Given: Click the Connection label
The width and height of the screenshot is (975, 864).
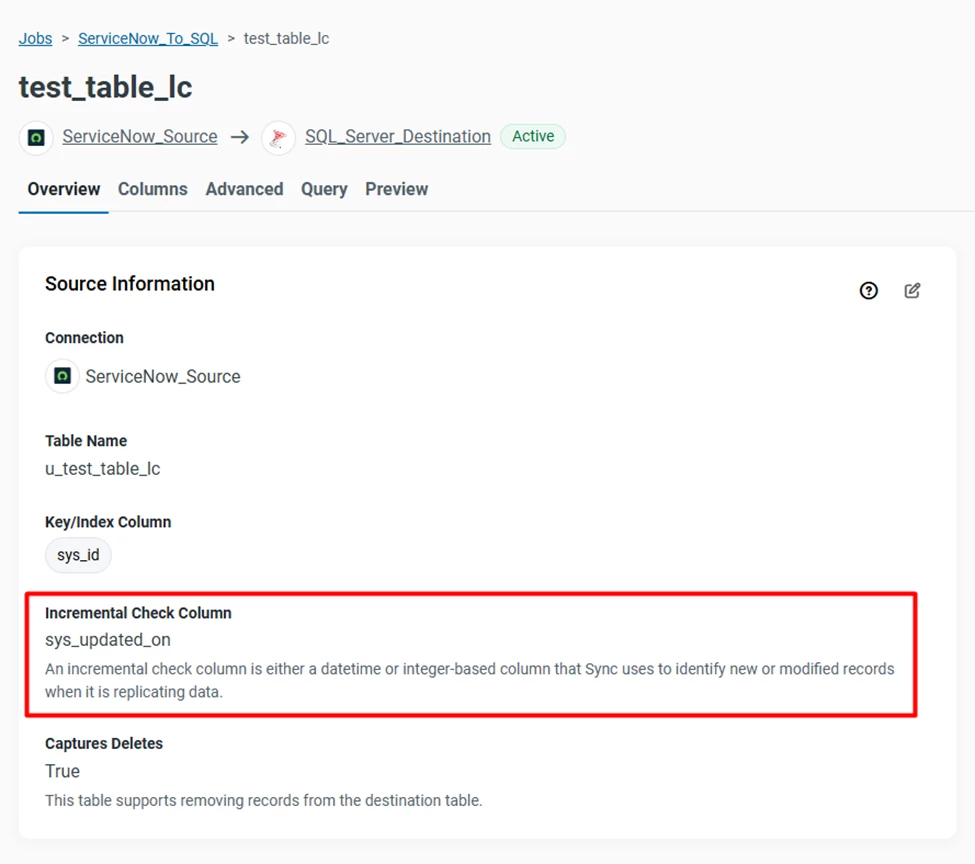Looking at the screenshot, I should [x=85, y=338].
